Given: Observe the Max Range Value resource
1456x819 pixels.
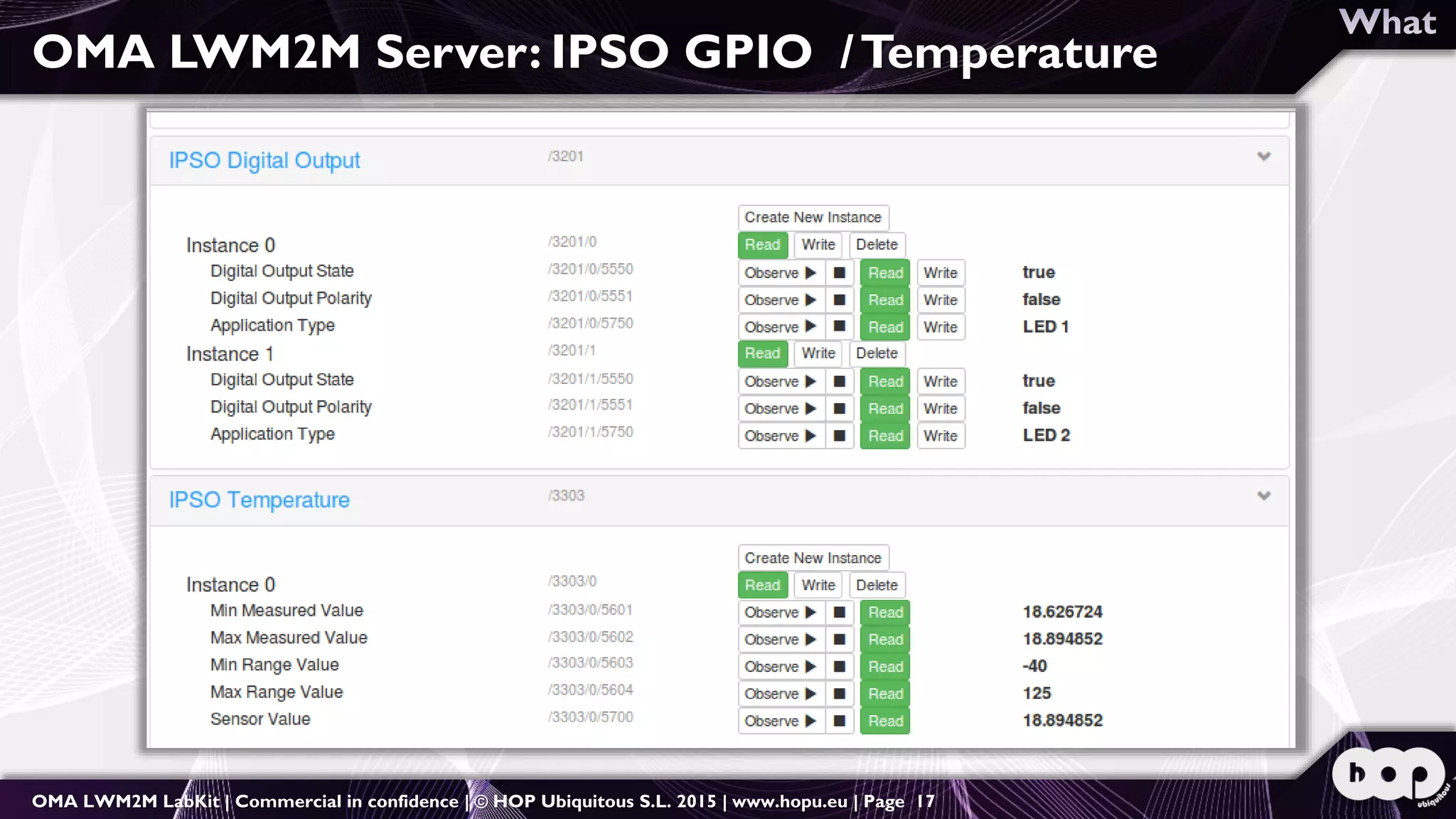Looking at the screenshot, I should [x=781, y=693].
